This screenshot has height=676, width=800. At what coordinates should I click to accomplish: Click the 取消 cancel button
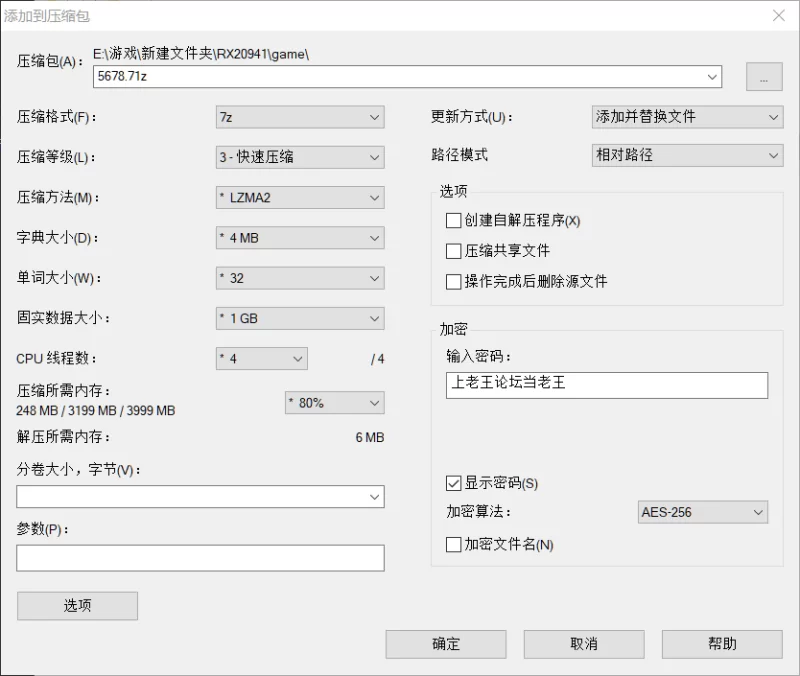click(x=584, y=644)
